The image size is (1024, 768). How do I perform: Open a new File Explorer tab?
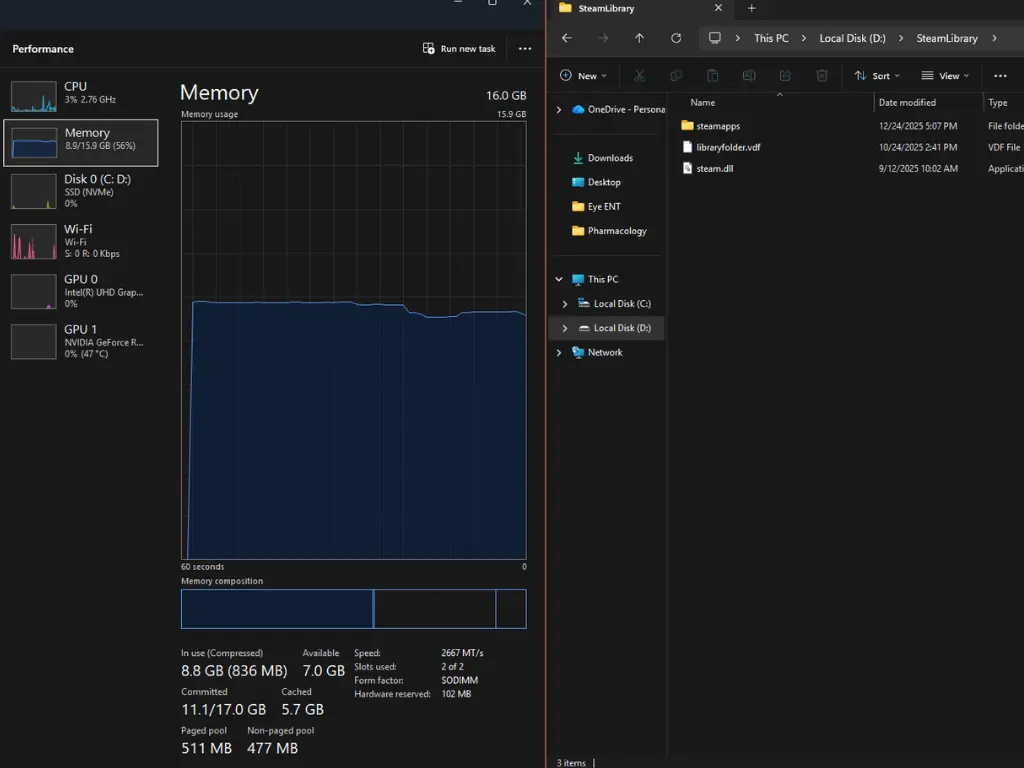coord(751,8)
